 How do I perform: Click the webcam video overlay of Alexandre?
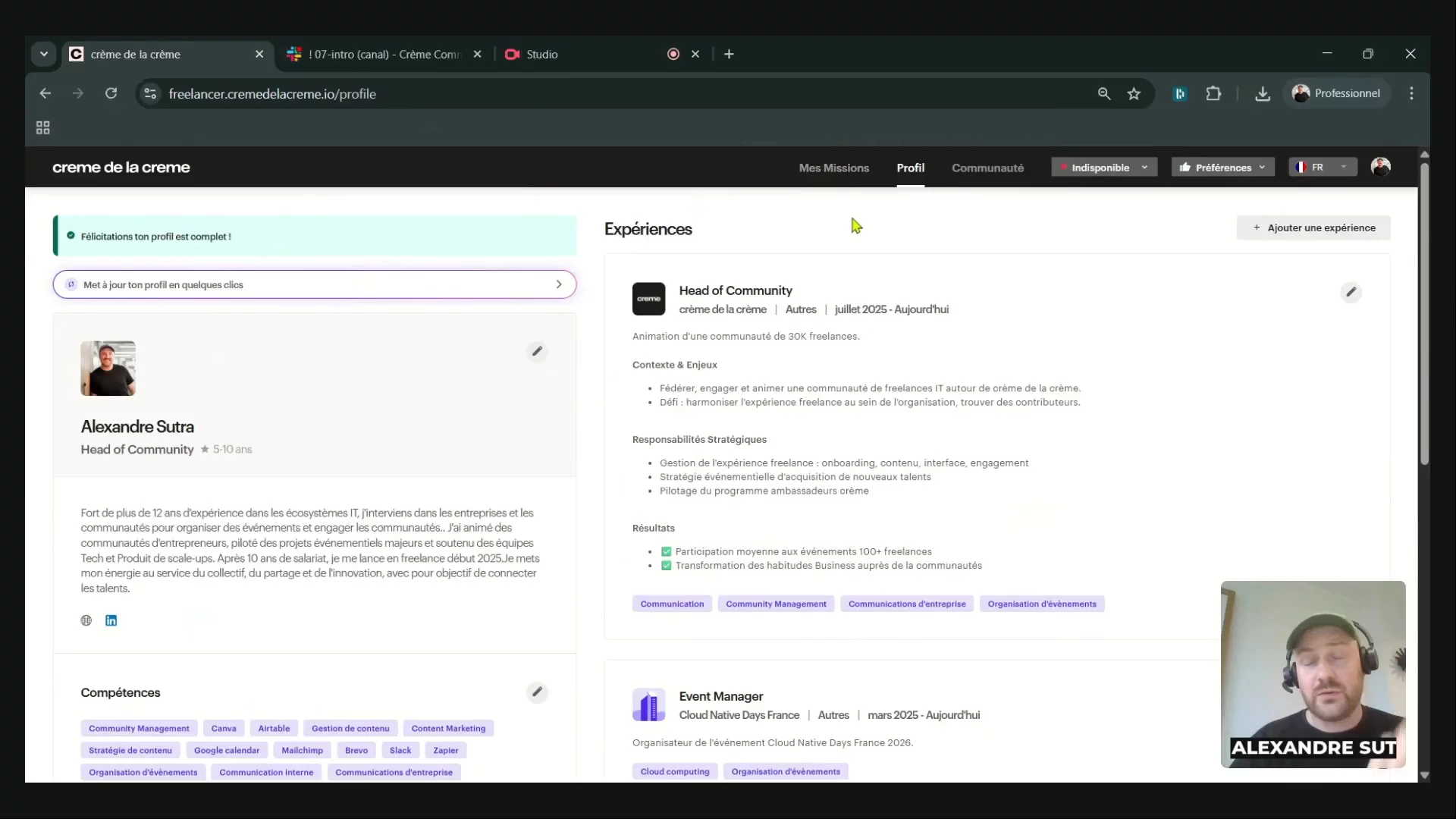click(1313, 674)
